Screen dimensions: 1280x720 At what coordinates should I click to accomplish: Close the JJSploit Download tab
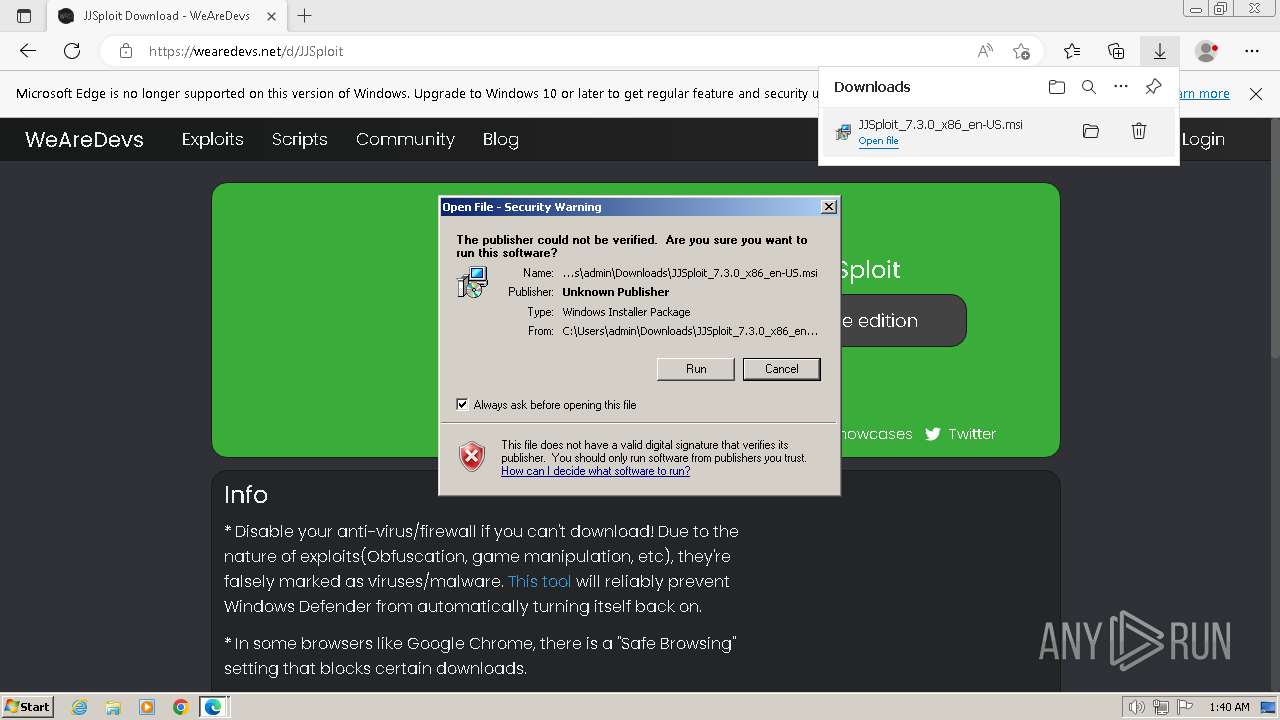272,16
